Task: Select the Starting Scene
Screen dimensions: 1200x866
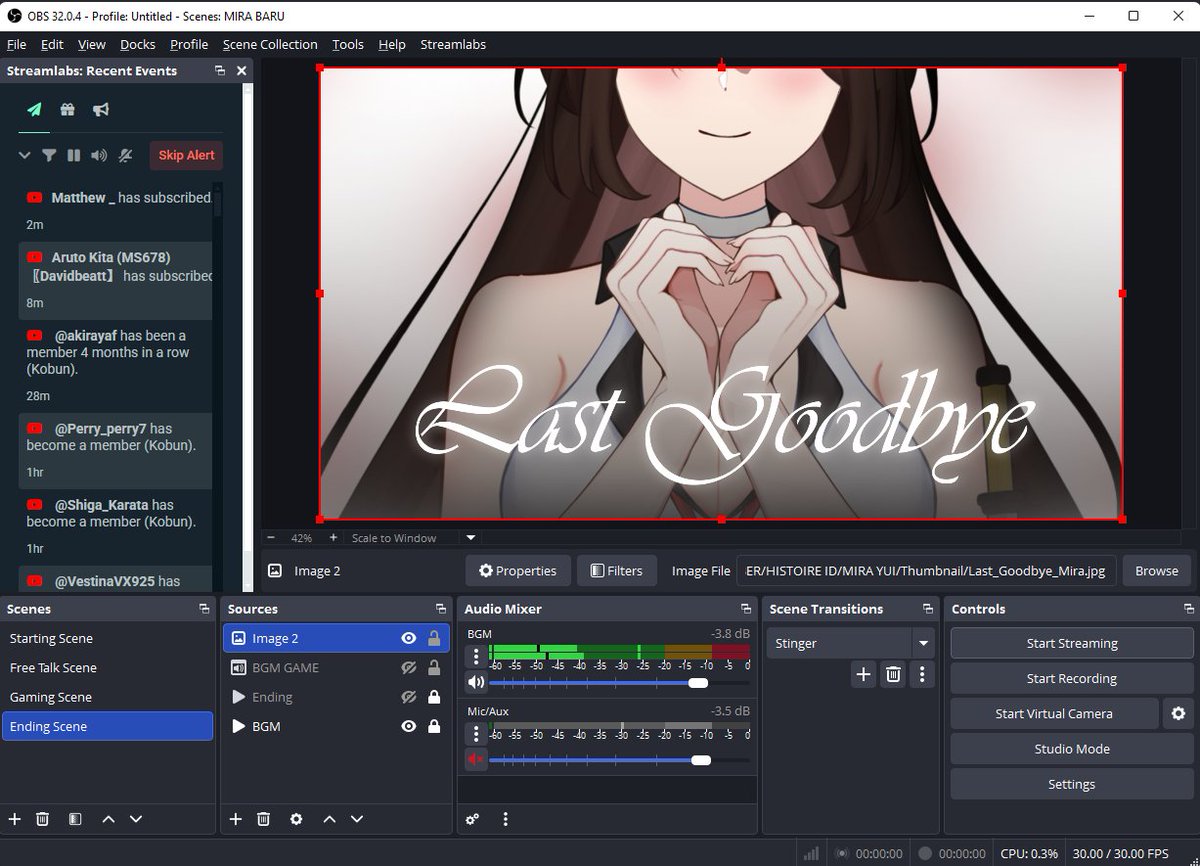Action: [108, 638]
